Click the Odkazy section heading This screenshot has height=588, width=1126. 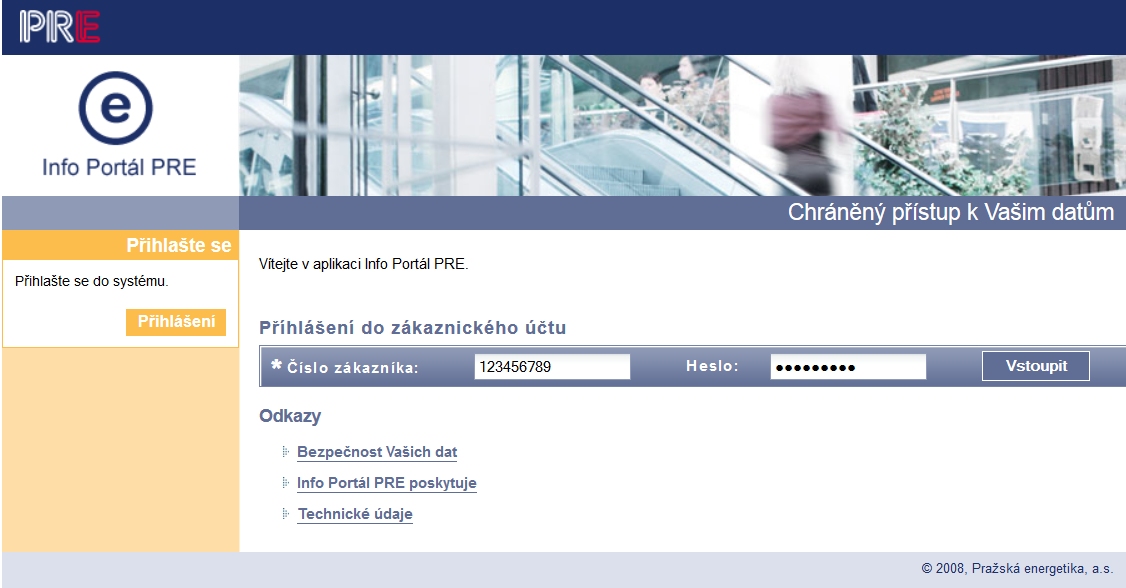click(x=290, y=416)
